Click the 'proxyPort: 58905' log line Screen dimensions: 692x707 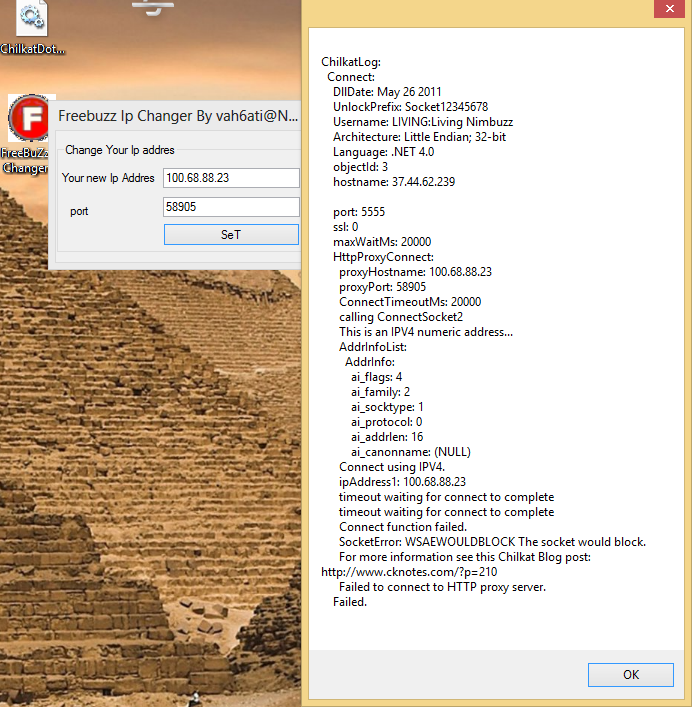click(x=382, y=287)
